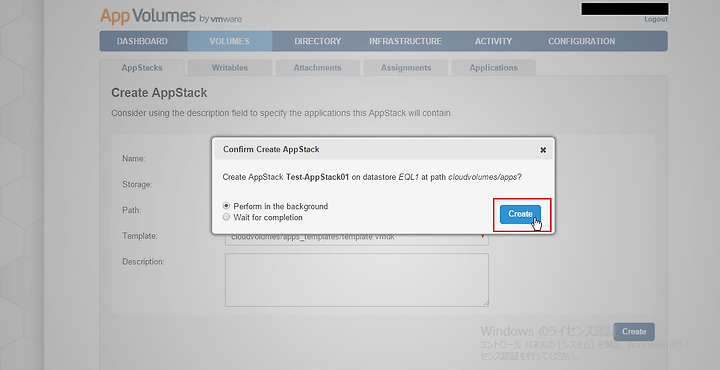Open the INFRASTRUCTURE menu
This screenshot has height=370, width=720.
(x=405, y=41)
